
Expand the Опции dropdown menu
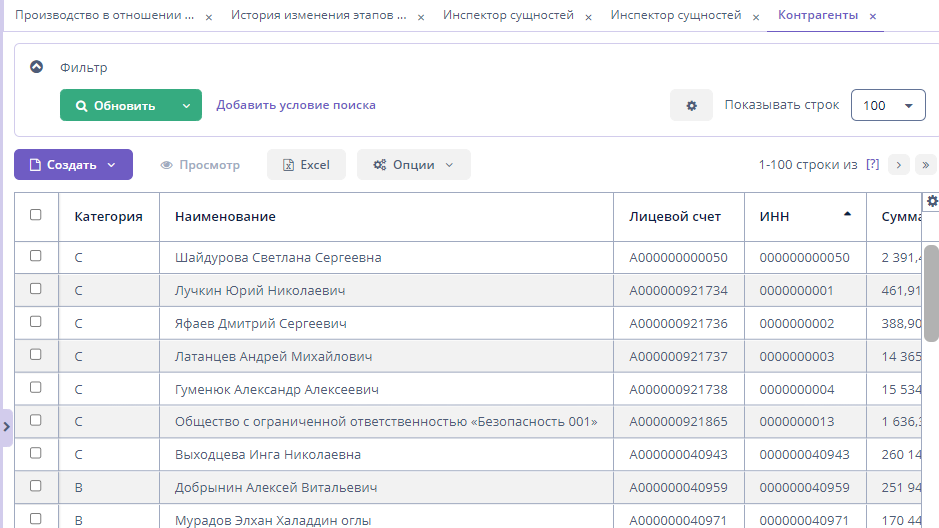413,165
